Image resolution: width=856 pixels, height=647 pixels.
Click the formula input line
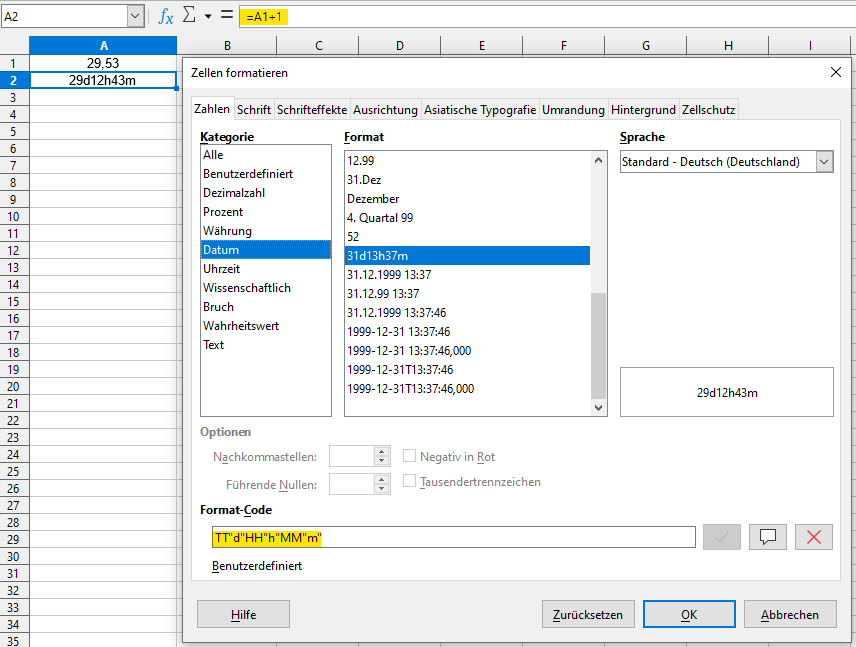(547, 16)
